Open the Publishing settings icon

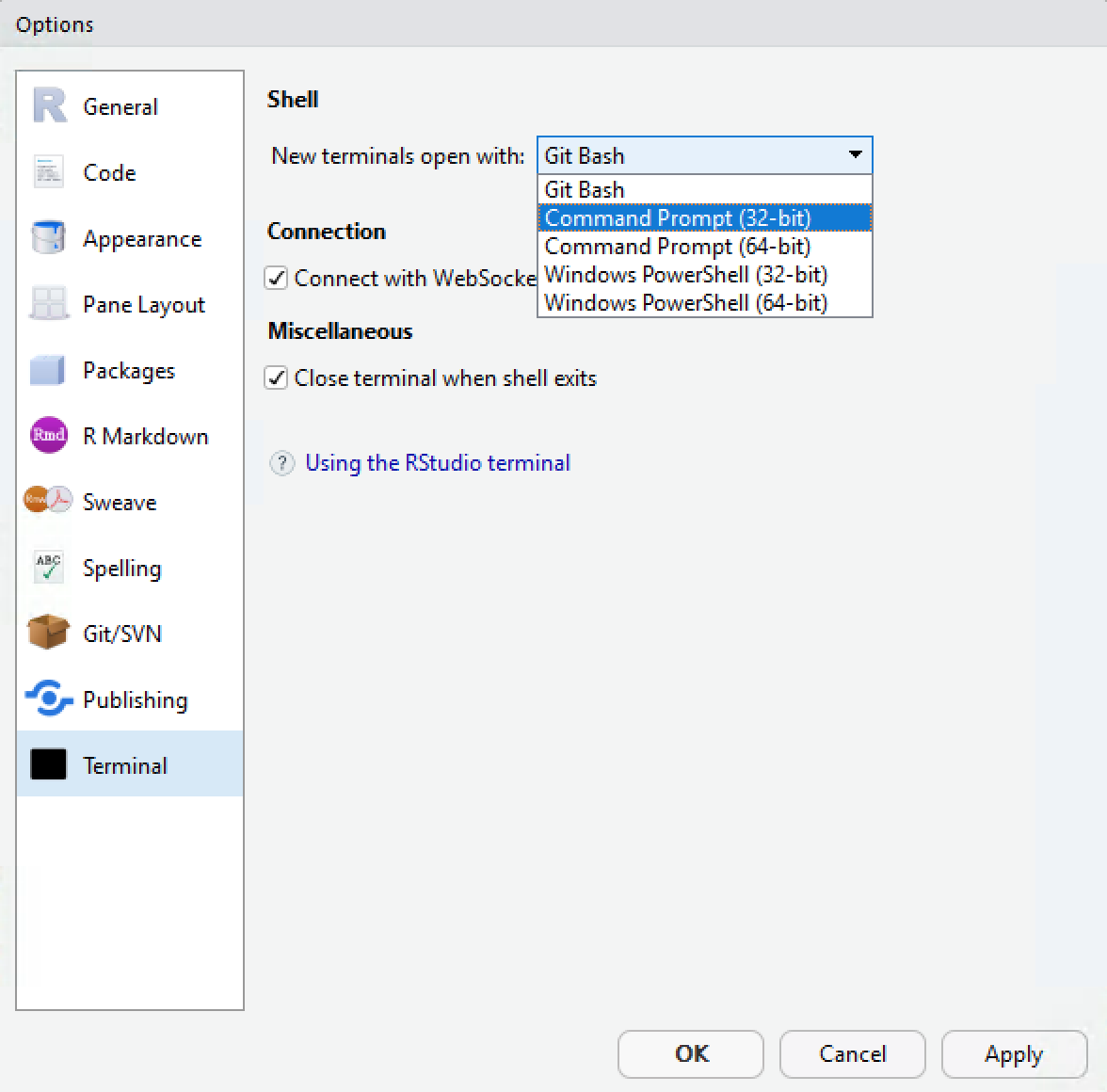(x=47, y=699)
